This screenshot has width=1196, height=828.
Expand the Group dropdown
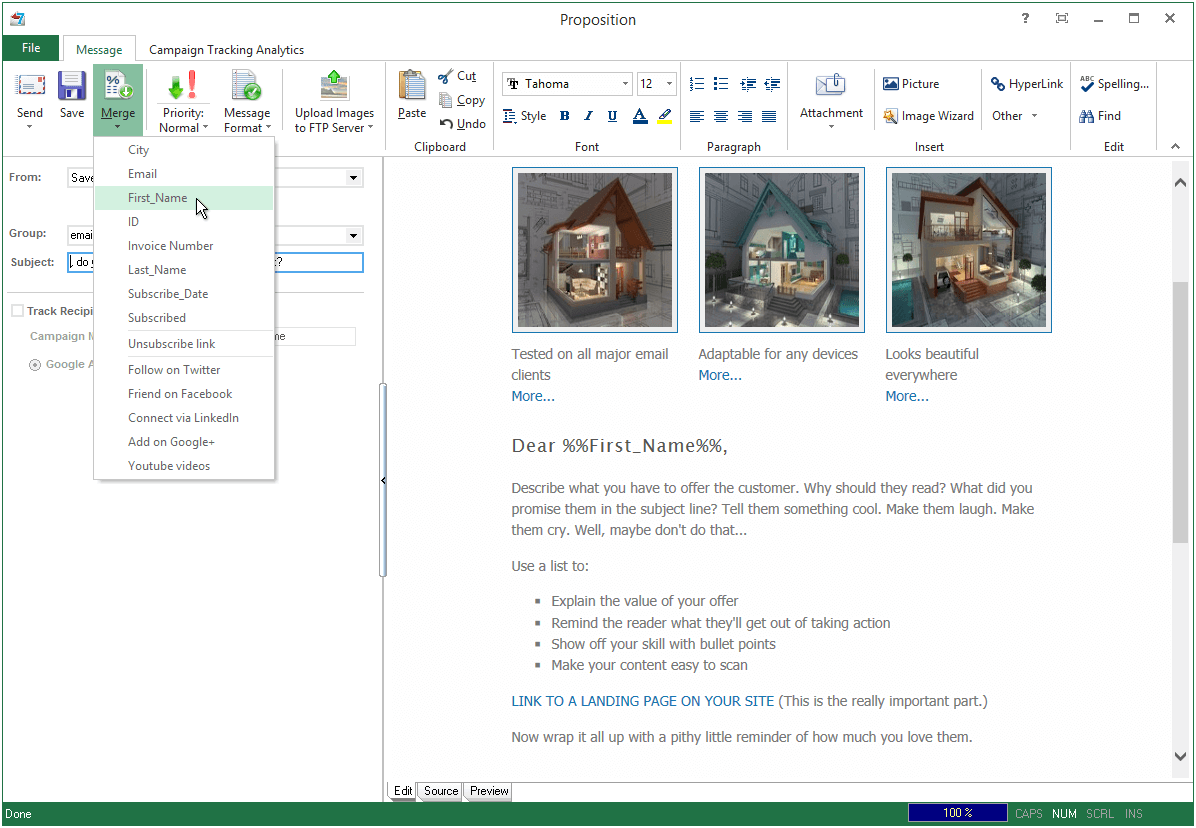tap(353, 236)
